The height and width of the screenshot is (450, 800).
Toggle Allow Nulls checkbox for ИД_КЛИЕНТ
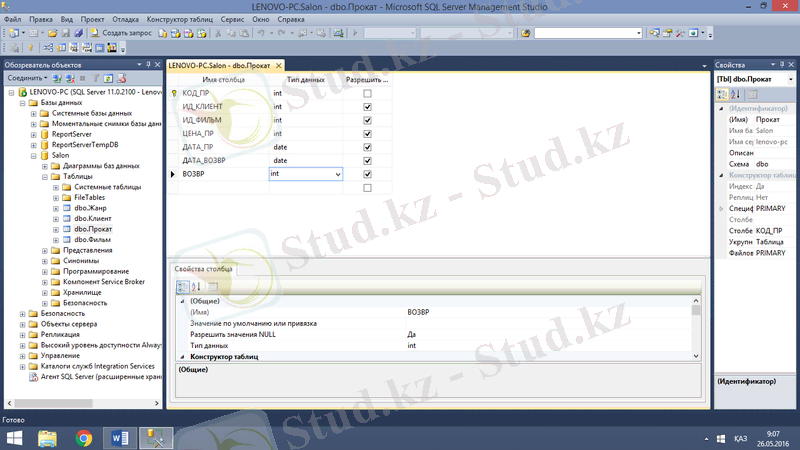(367, 107)
